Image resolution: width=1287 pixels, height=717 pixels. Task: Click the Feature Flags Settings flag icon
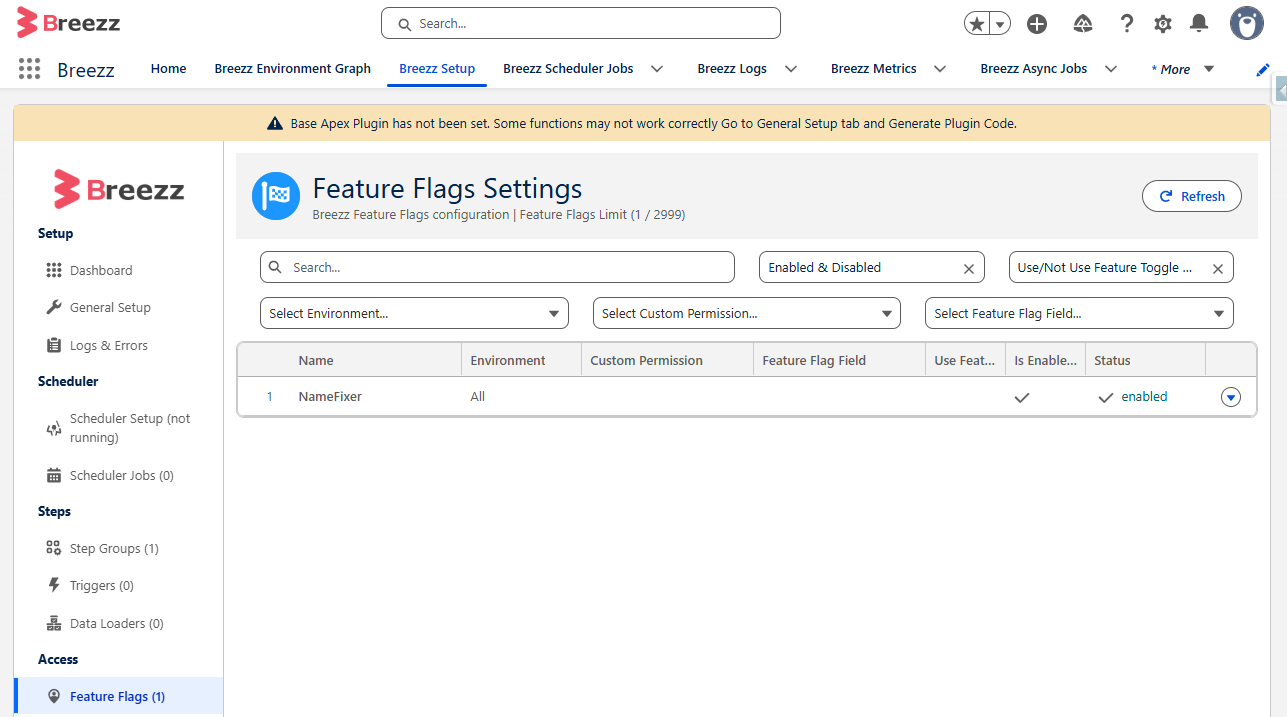[x=276, y=196]
